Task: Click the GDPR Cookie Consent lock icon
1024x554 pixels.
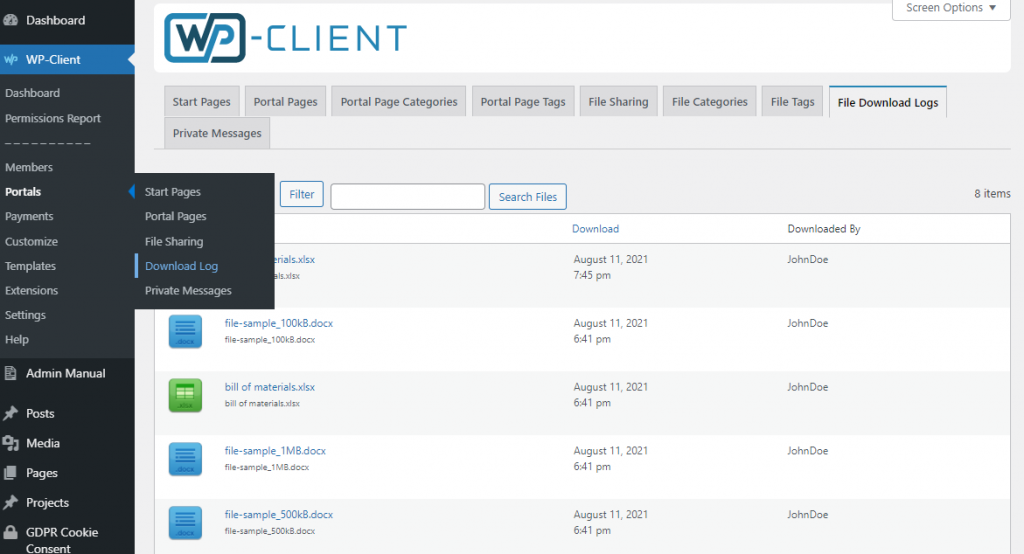Action: click(10, 532)
